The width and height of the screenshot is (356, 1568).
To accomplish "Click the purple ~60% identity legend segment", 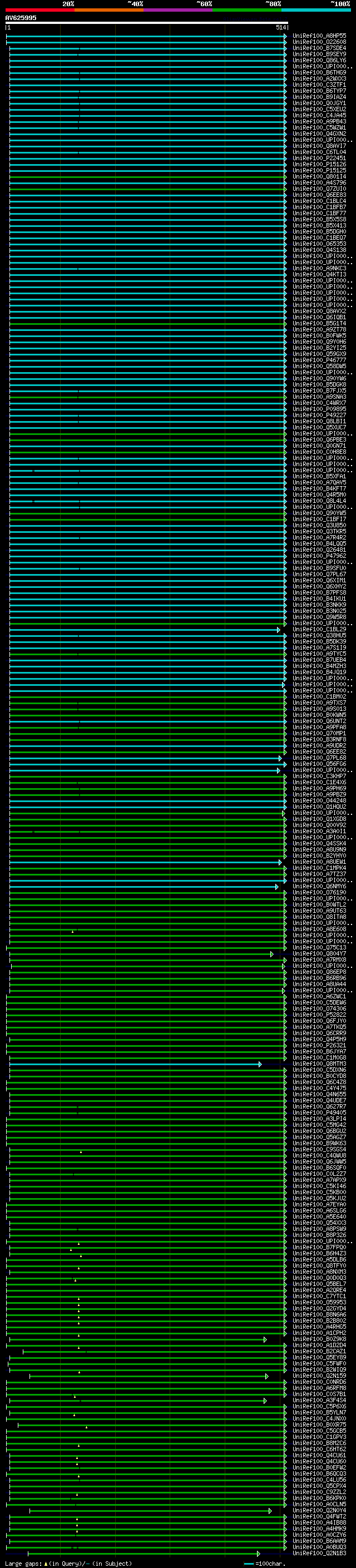I will click(x=177, y=11).
